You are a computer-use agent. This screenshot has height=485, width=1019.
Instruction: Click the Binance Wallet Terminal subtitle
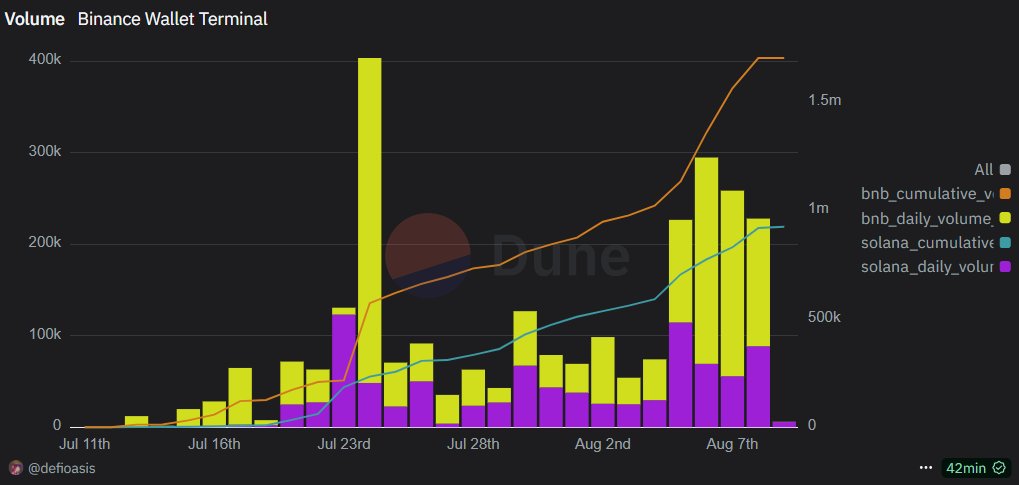click(x=173, y=19)
